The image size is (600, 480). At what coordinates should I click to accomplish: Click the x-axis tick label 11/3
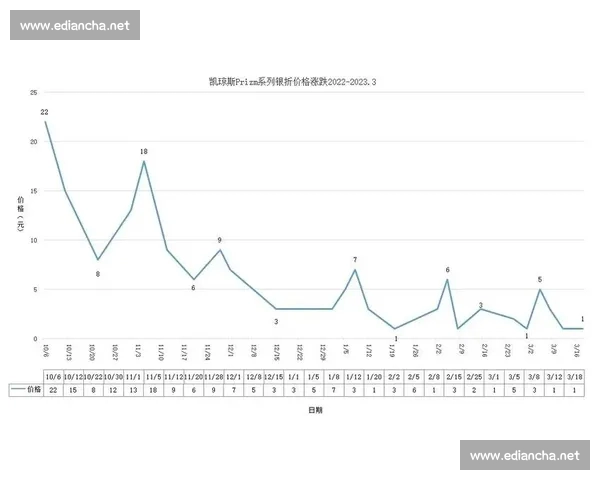click(x=138, y=351)
